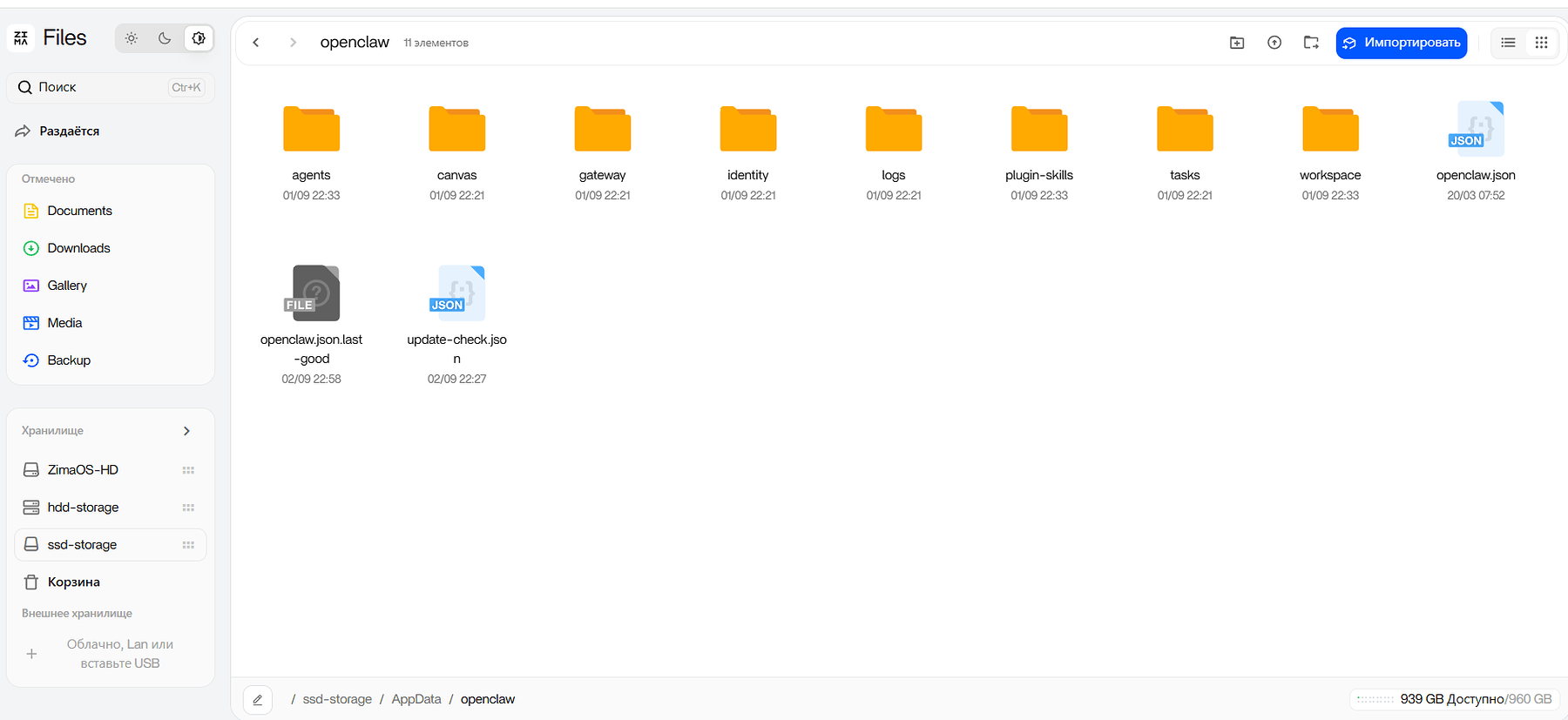The height and width of the screenshot is (720, 1568).
Task: Open options dots for ZimaOS-HD
Action: click(188, 470)
